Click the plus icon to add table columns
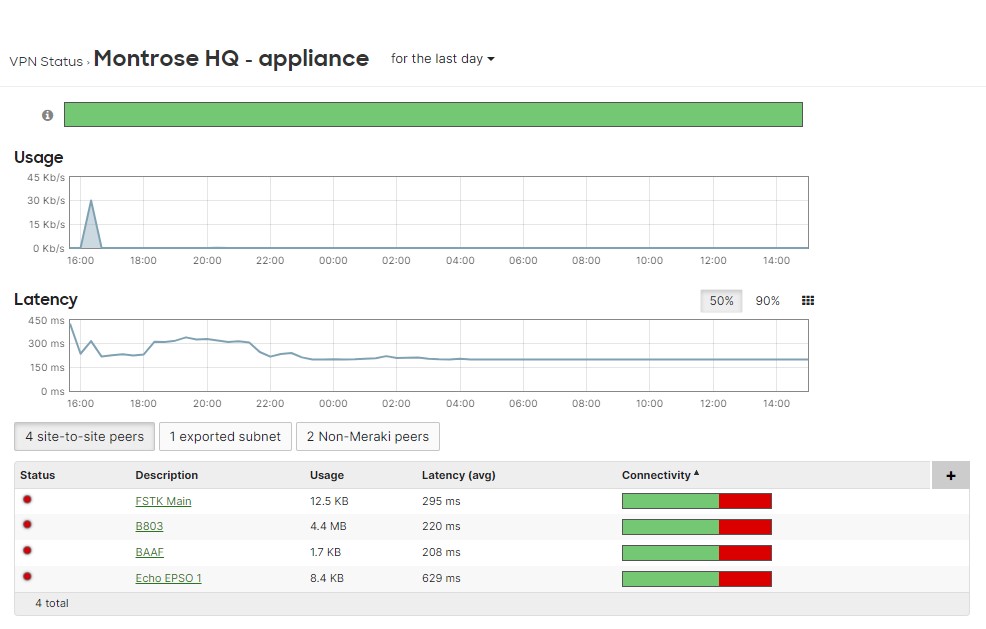This screenshot has height=629, width=986. 950,476
